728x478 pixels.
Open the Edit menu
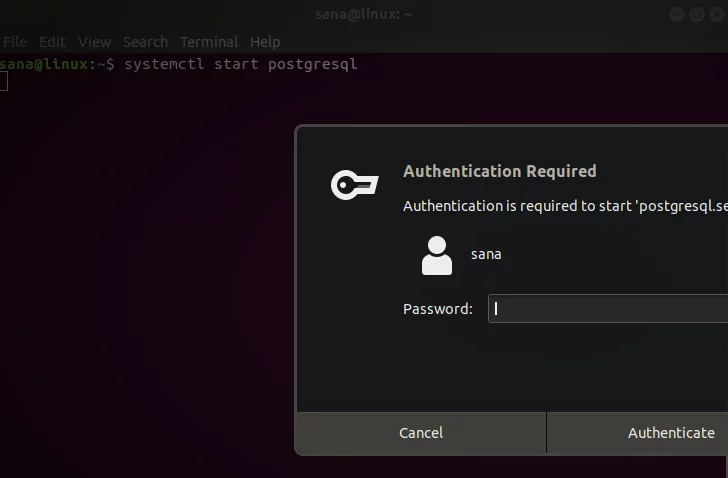(x=52, y=42)
